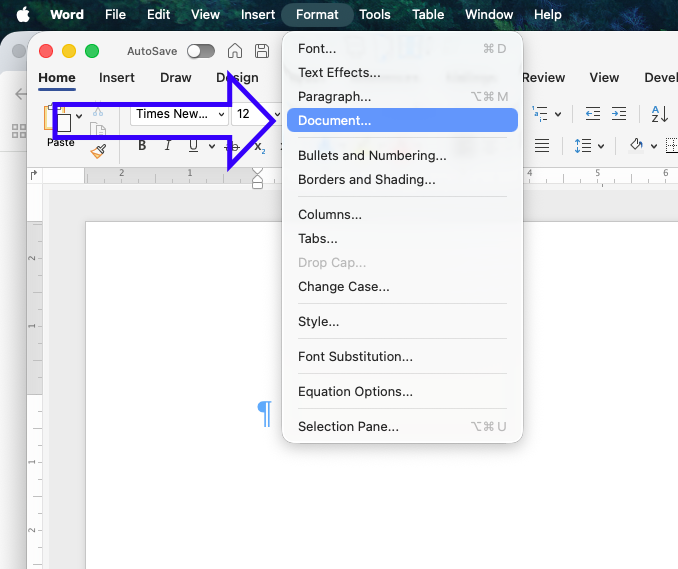The width and height of the screenshot is (678, 569).
Task: Click the tab stop selector on ruler
Action: (x=34, y=175)
